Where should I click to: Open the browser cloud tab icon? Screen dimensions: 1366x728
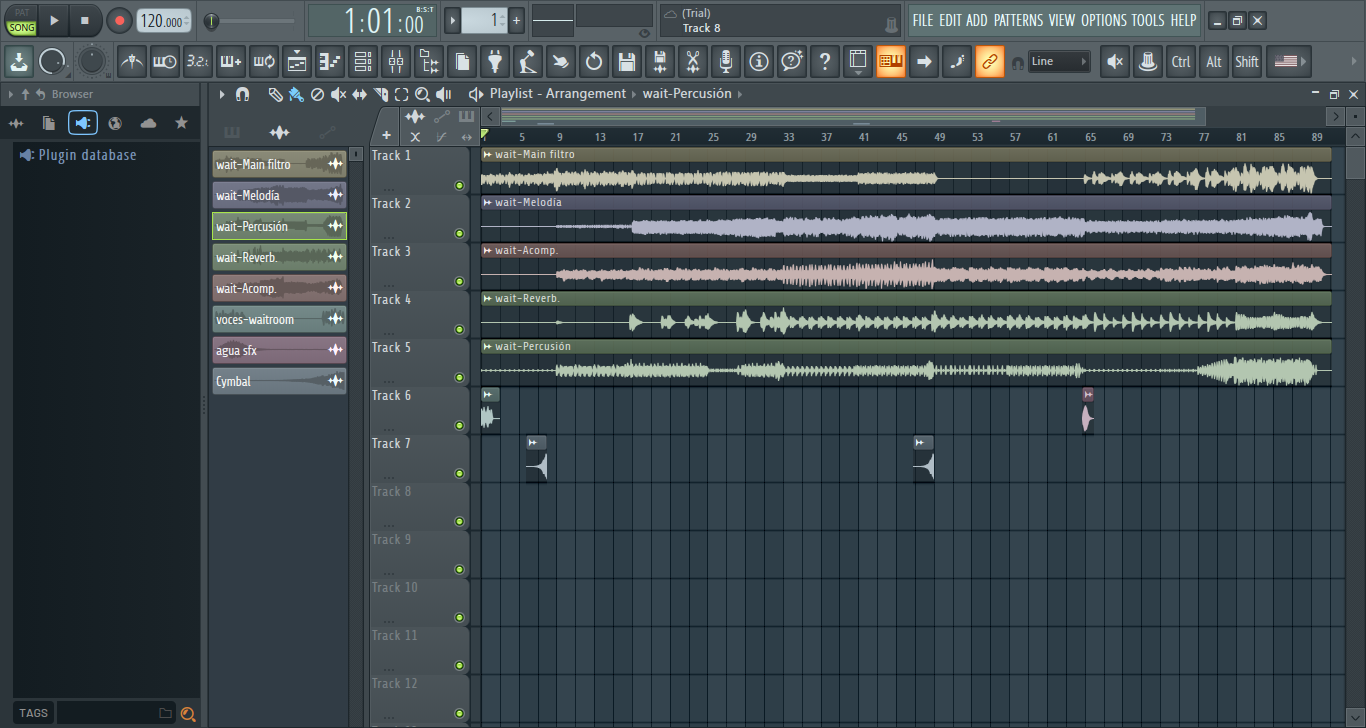click(x=149, y=123)
